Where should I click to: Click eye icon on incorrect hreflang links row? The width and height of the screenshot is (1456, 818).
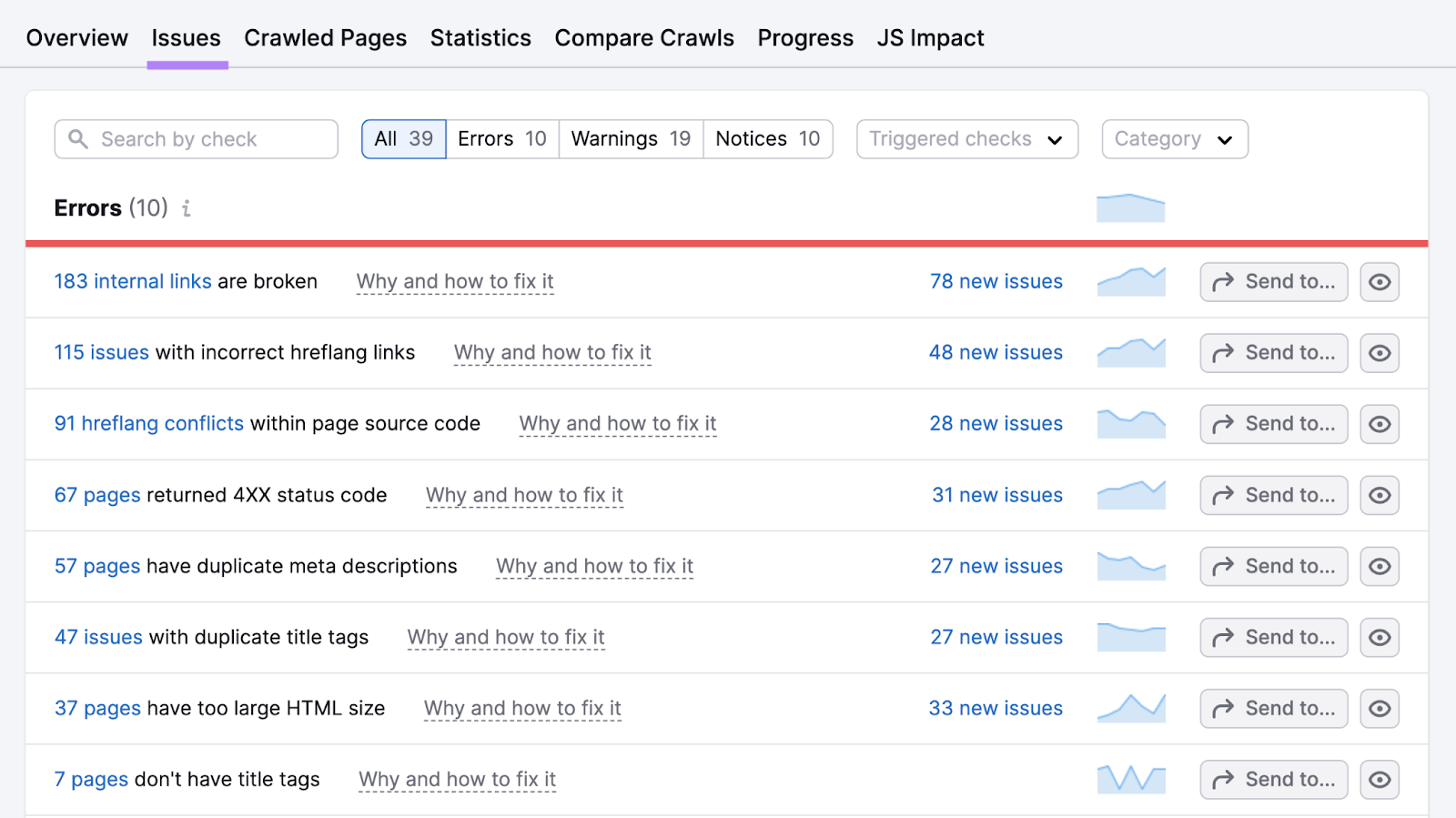point(1379,352)
